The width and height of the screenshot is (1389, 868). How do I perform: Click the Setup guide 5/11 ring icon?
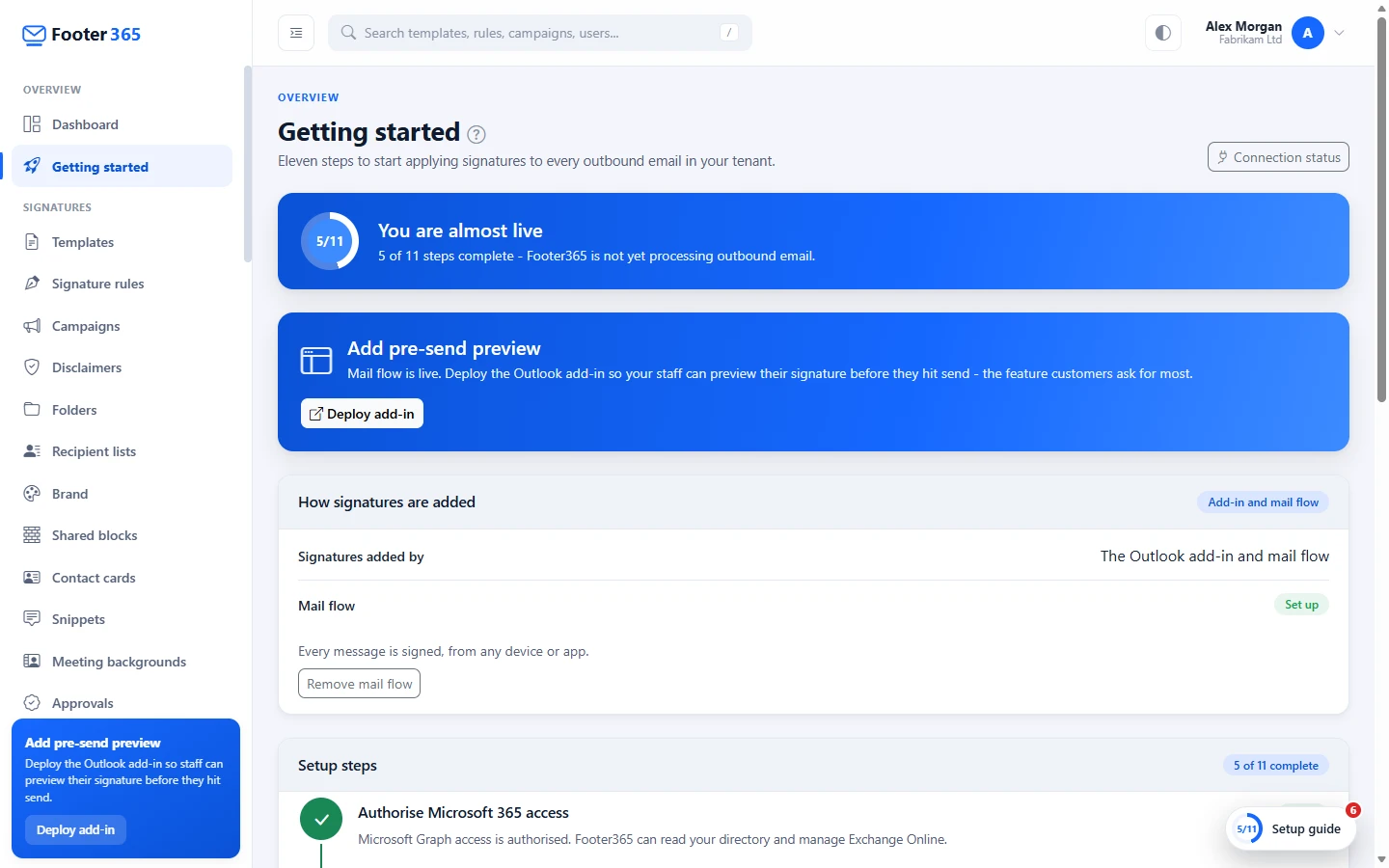point(1247,828)
